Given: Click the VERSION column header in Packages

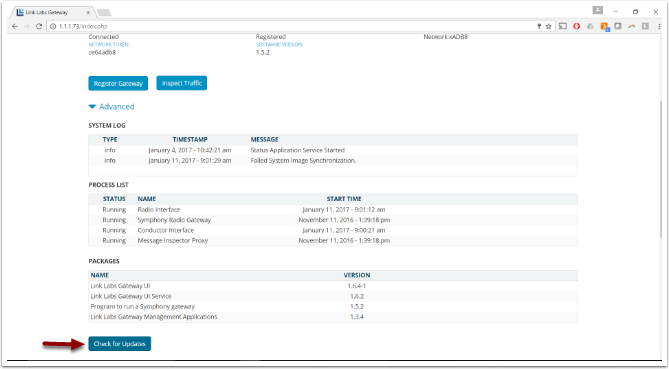Looking at the screenshot, I should (x=357, y=275).
